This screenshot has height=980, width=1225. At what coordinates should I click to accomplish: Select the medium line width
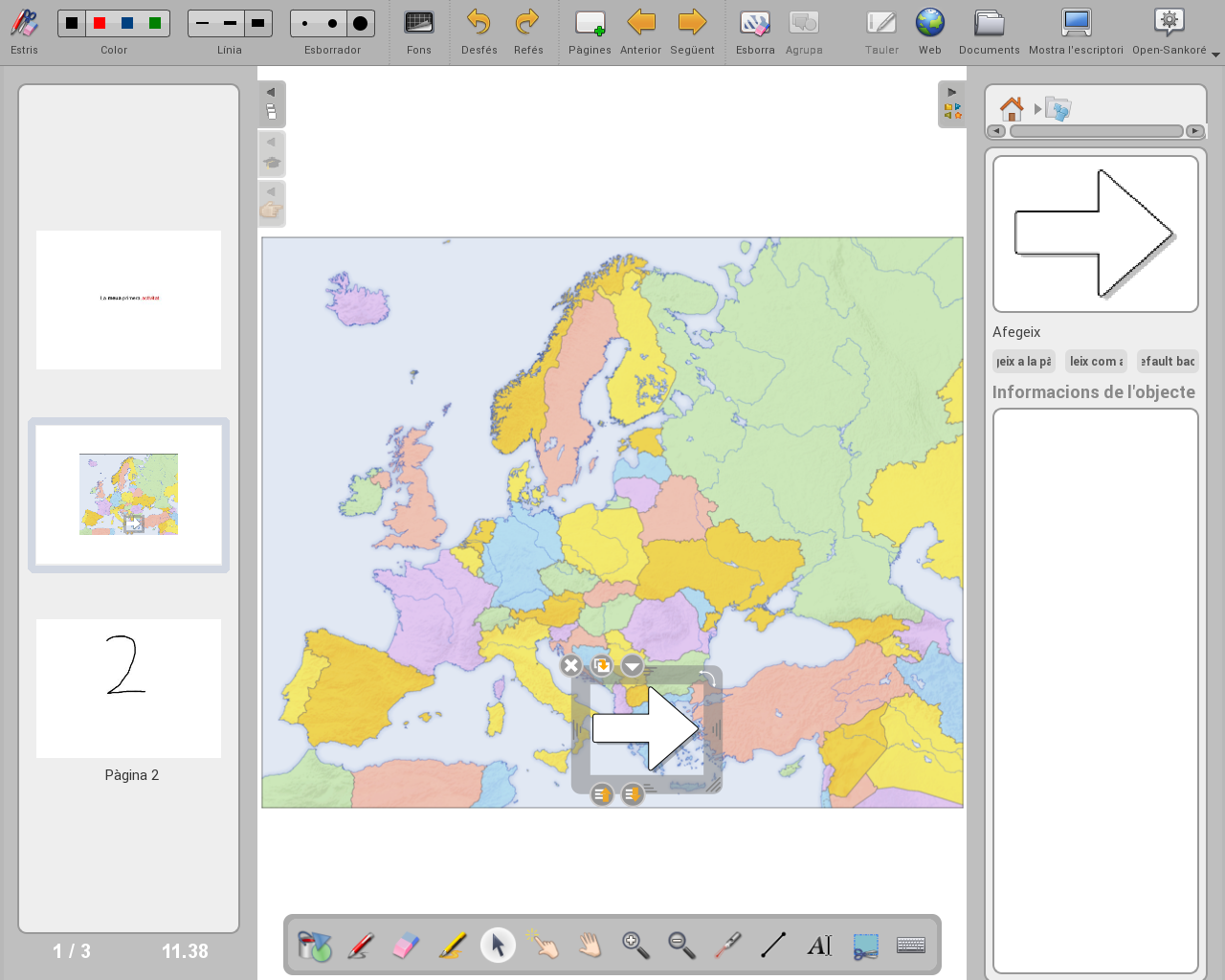[230, 23]
